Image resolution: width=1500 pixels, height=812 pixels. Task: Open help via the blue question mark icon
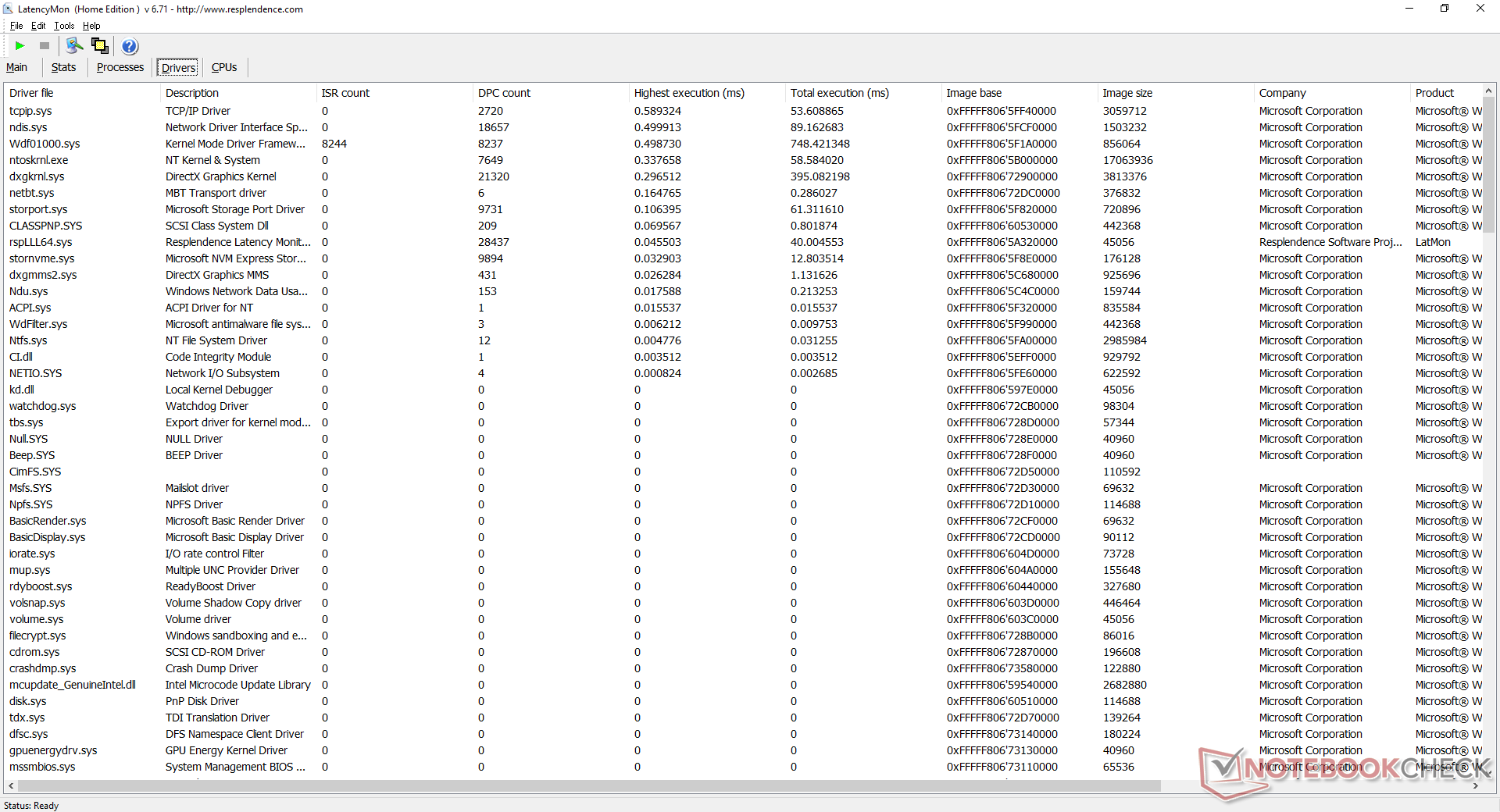(130, 46)
